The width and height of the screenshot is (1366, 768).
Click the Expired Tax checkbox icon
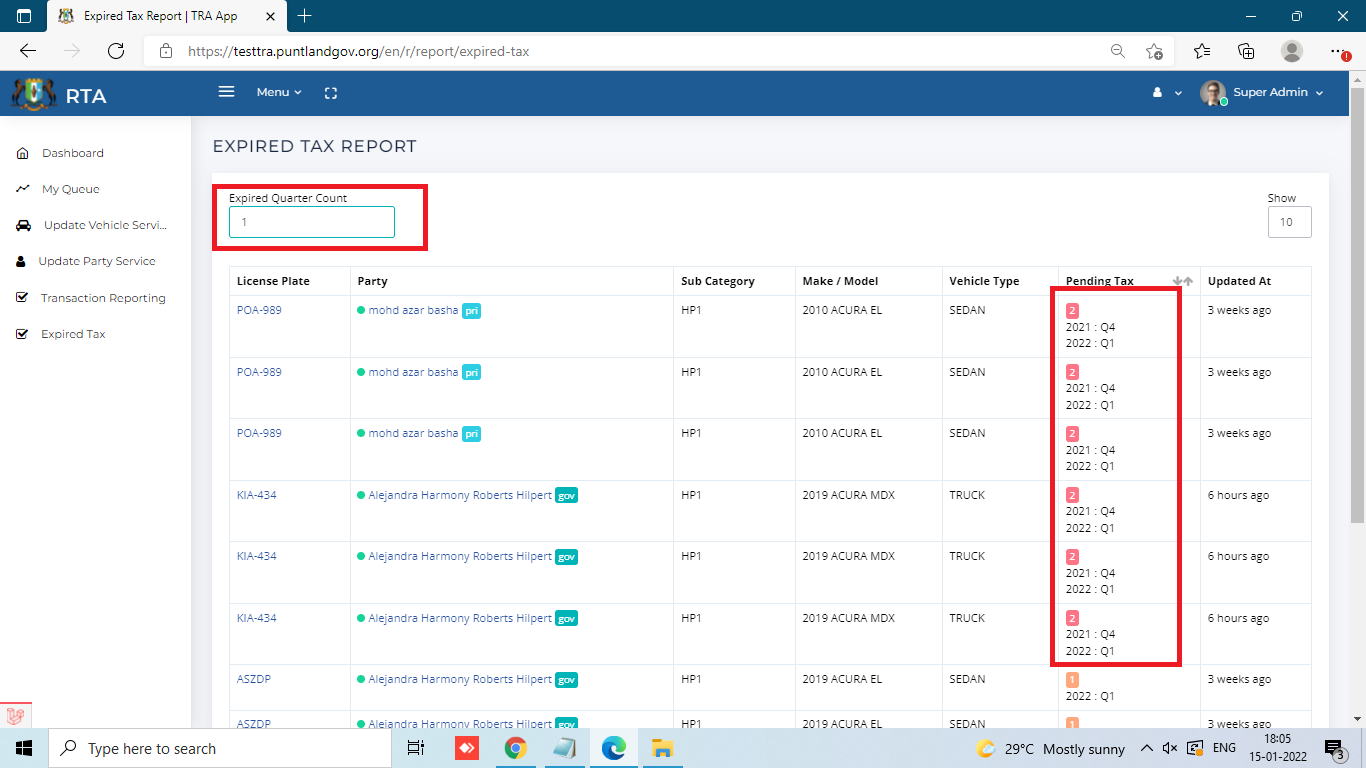pyautogui.click(x=22, y=334)
